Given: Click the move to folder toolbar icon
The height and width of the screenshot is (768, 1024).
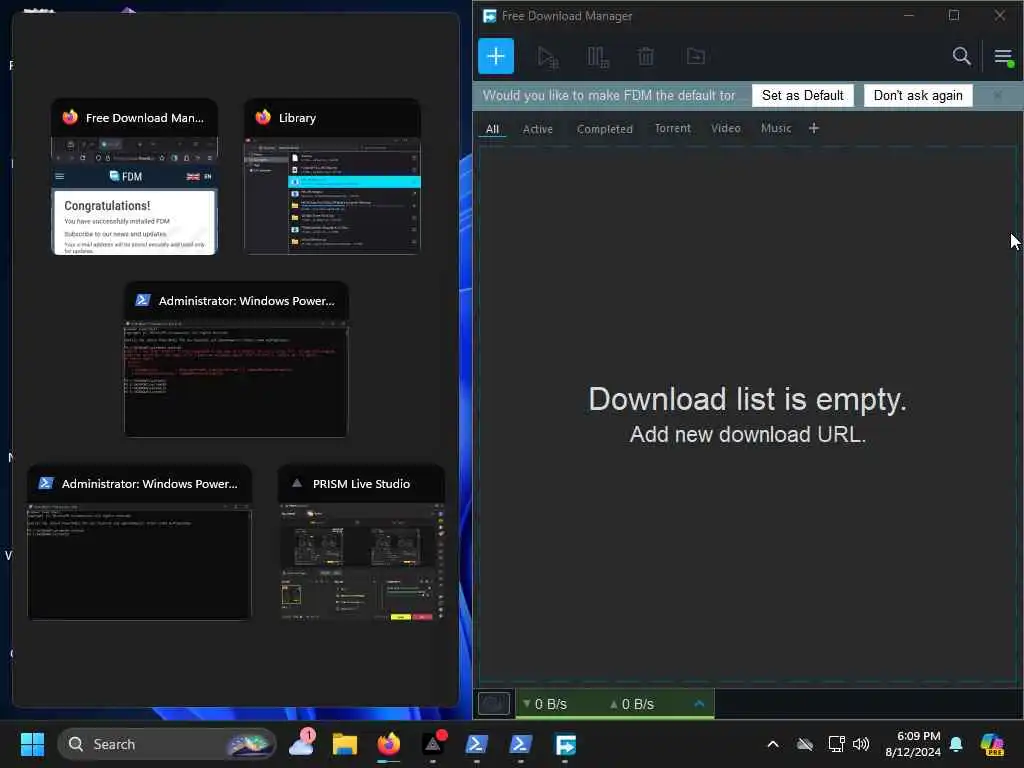Looking at the screenshot, I should [x=696, y=57].
